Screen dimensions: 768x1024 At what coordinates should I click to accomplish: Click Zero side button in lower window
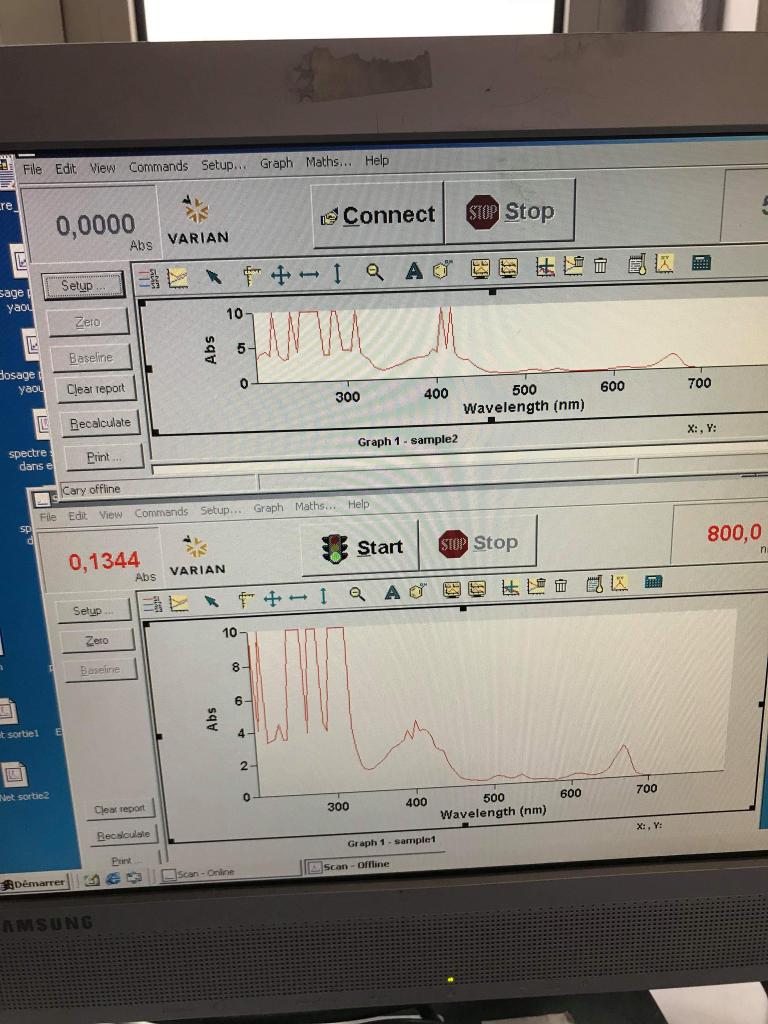(97, 641)
